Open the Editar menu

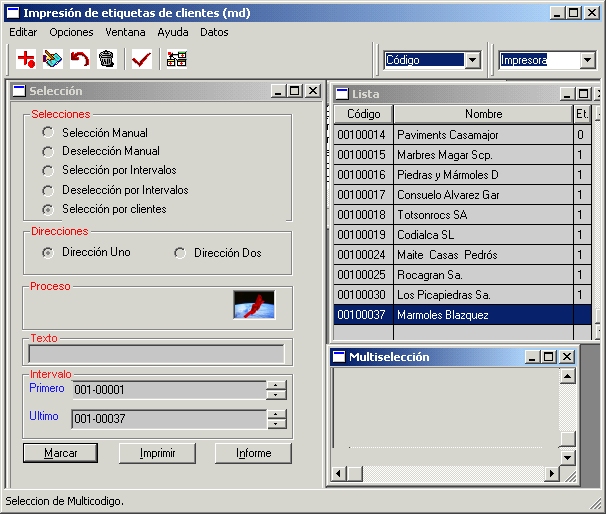[x=23, y=32]
